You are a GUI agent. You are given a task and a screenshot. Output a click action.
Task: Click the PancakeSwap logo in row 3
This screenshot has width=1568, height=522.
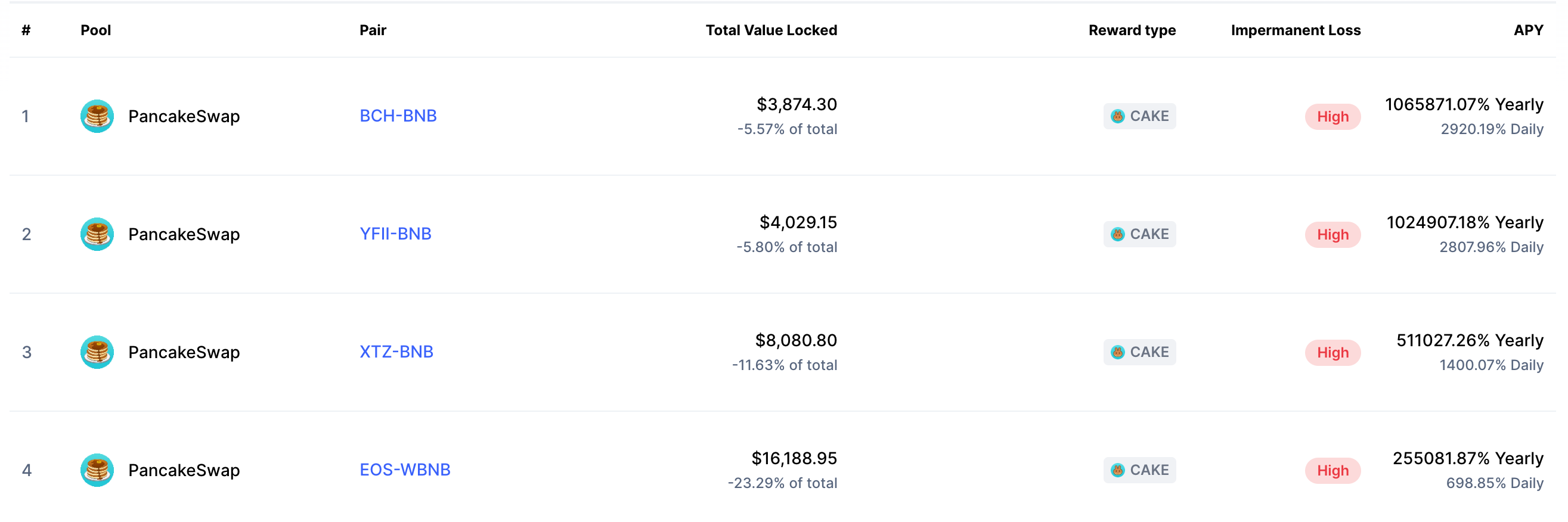pos(97,352)
